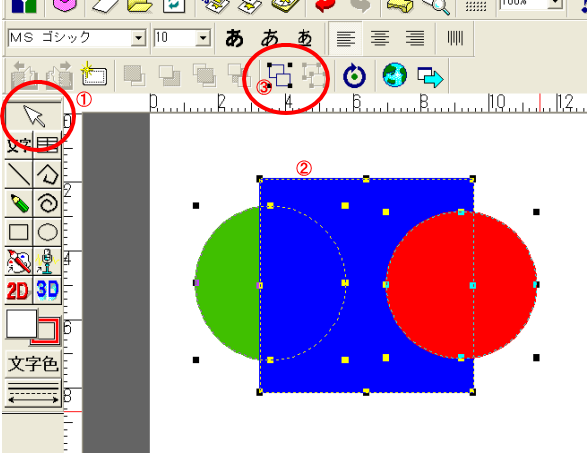Click the 文字色 text color button
The height and width of the screenshot is (453, 587).
(x=33, y=364)
